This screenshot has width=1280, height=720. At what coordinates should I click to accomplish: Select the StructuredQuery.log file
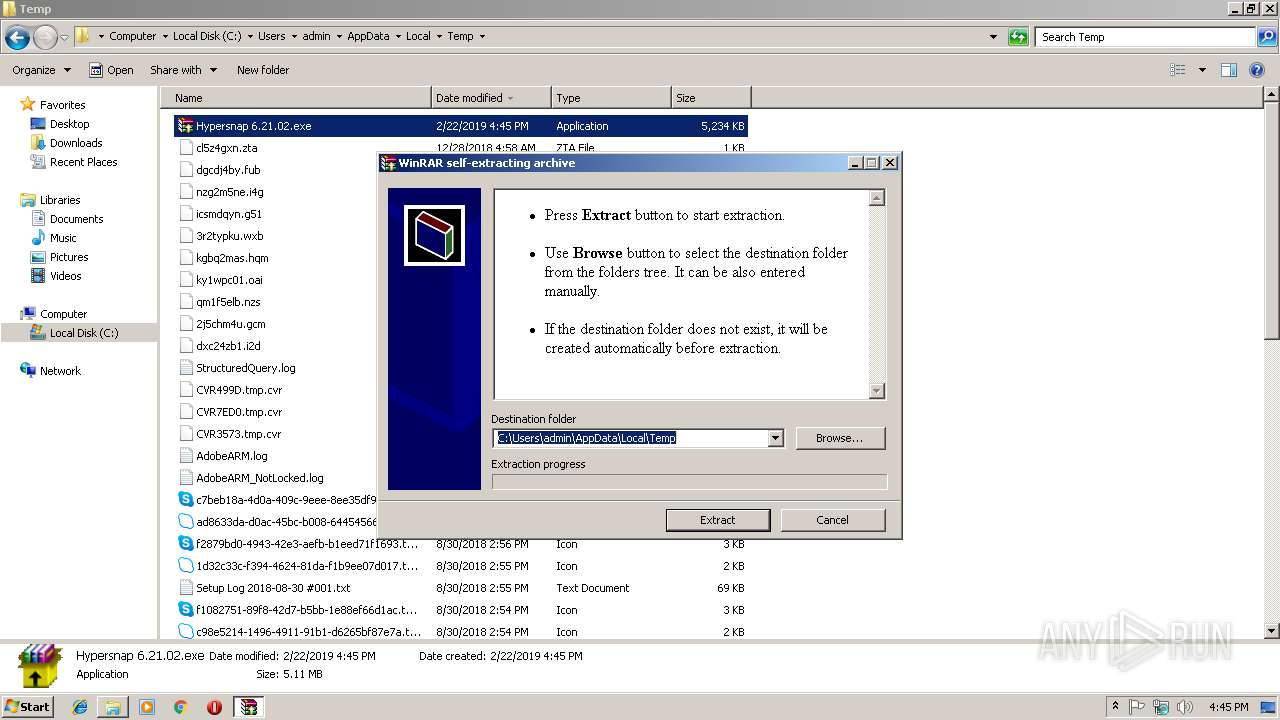pos(245,368)
